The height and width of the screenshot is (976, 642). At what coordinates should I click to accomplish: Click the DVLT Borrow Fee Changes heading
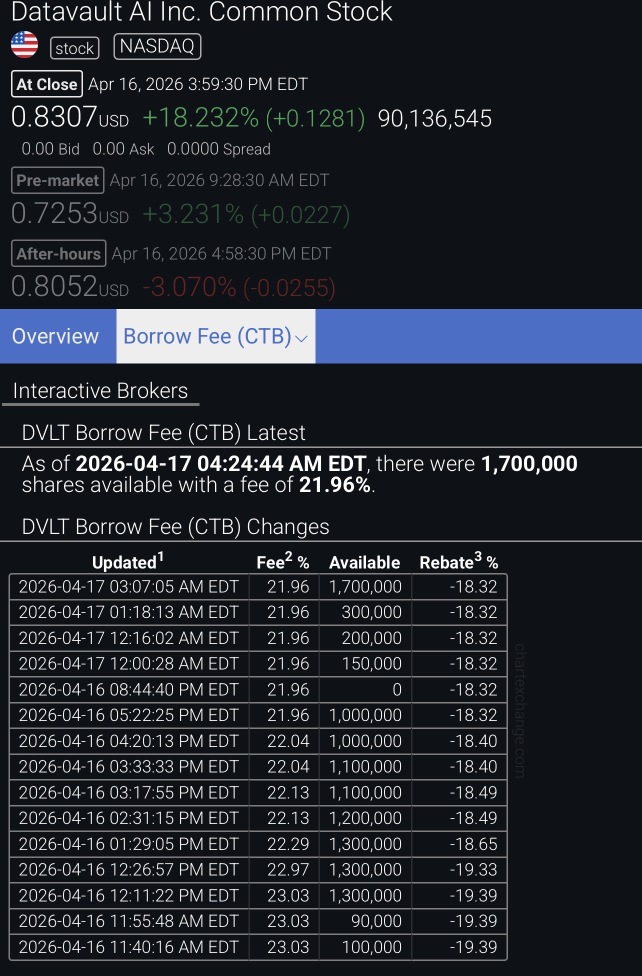click(175, 527)
